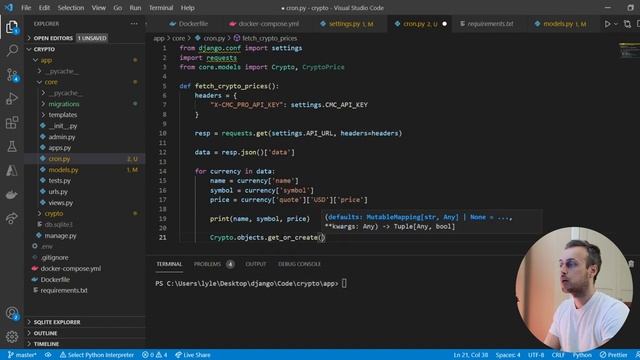Open the Explorer view in activity bar
640x360 pixels.
[12, 27]
